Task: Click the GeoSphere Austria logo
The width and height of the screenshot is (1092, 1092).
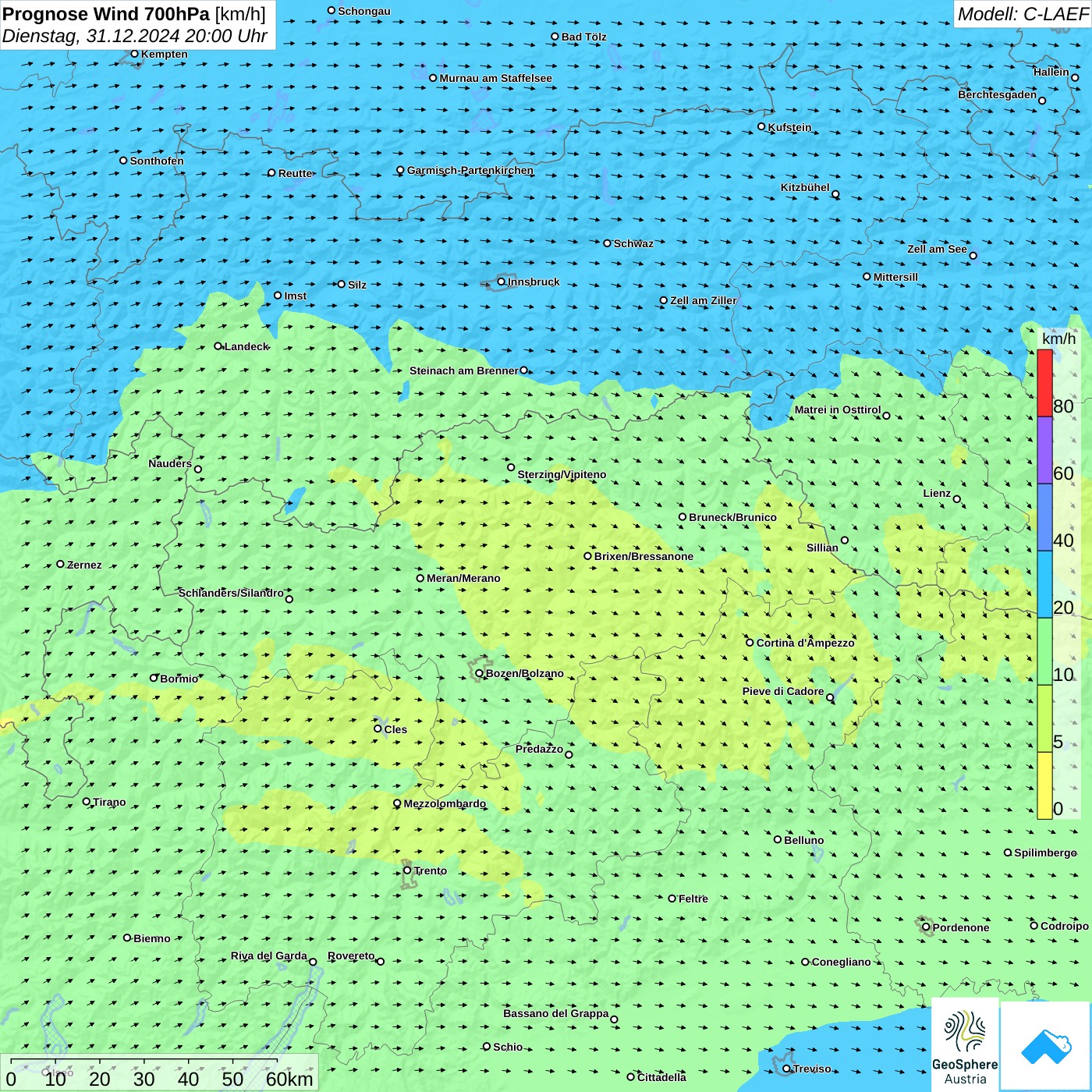Action: [965, 1044]
